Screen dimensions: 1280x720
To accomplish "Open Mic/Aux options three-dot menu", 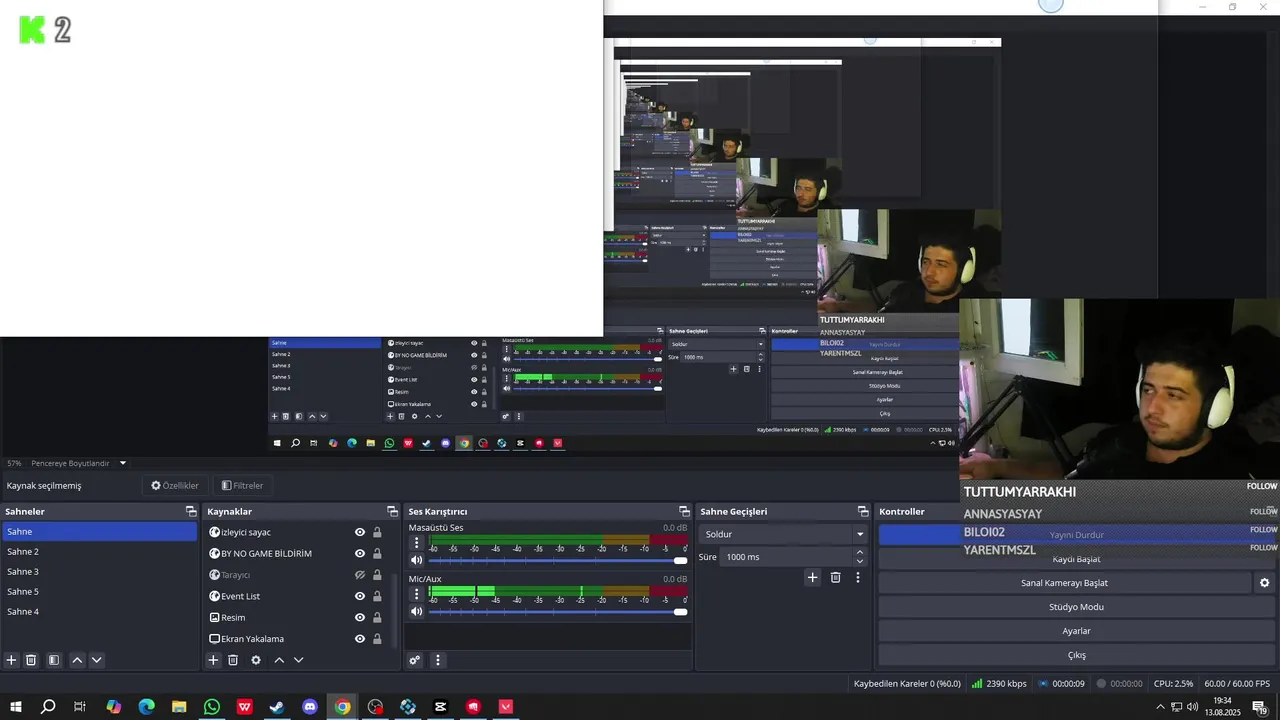I will [x=416, y=594].
